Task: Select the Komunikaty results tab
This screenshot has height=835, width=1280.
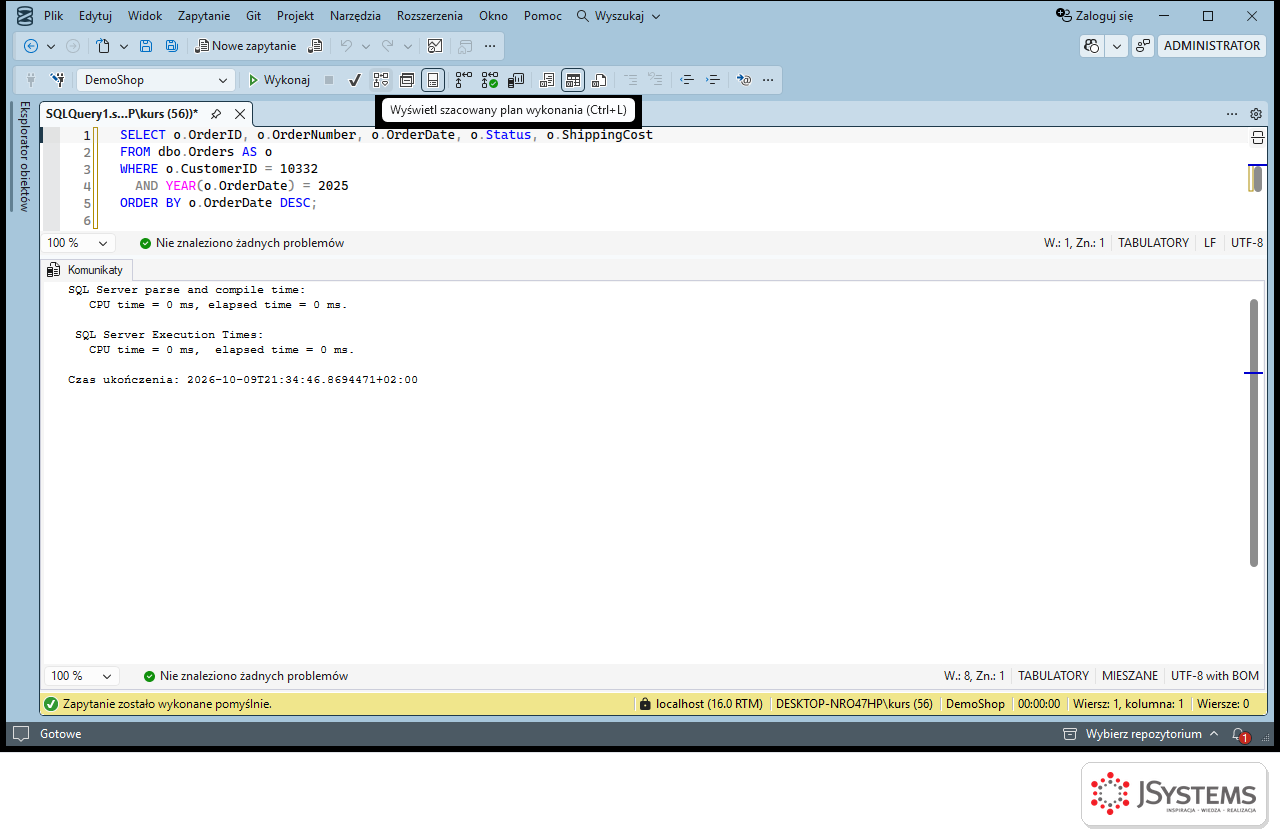Action: click(x=87, y=270)
